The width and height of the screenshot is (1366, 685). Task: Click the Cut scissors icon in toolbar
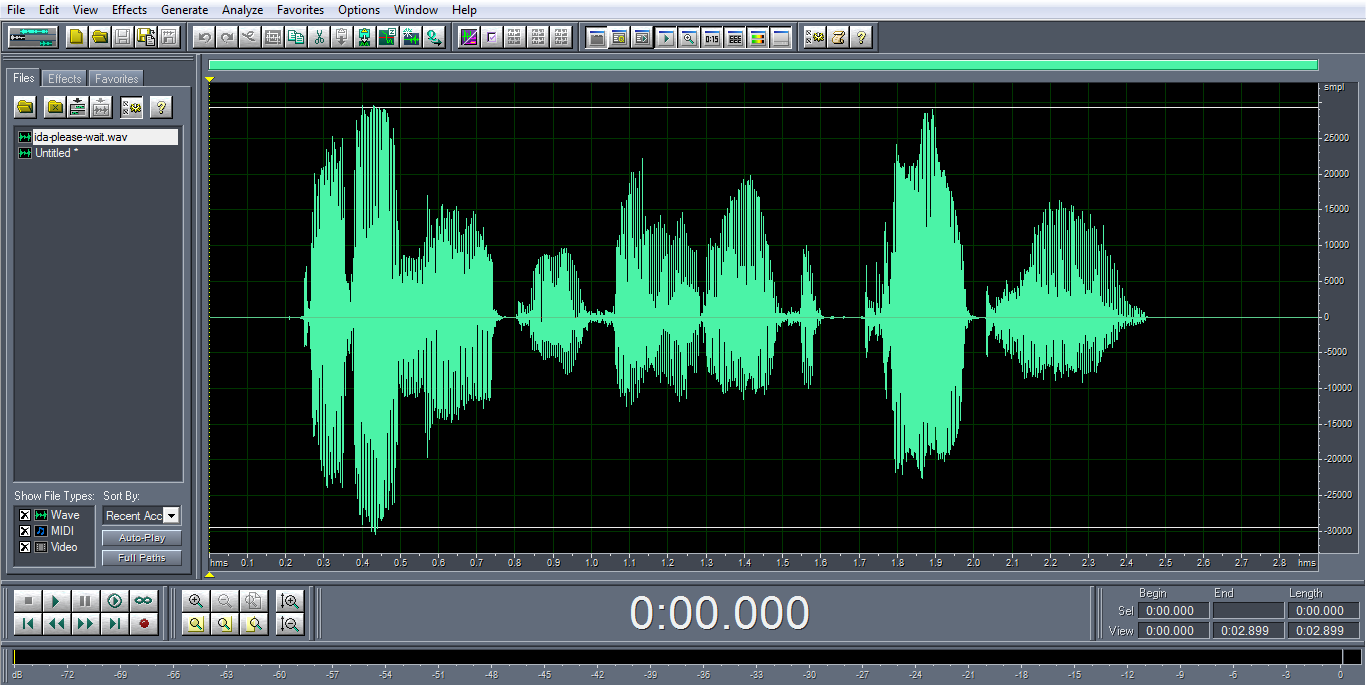tap(319, 37)
